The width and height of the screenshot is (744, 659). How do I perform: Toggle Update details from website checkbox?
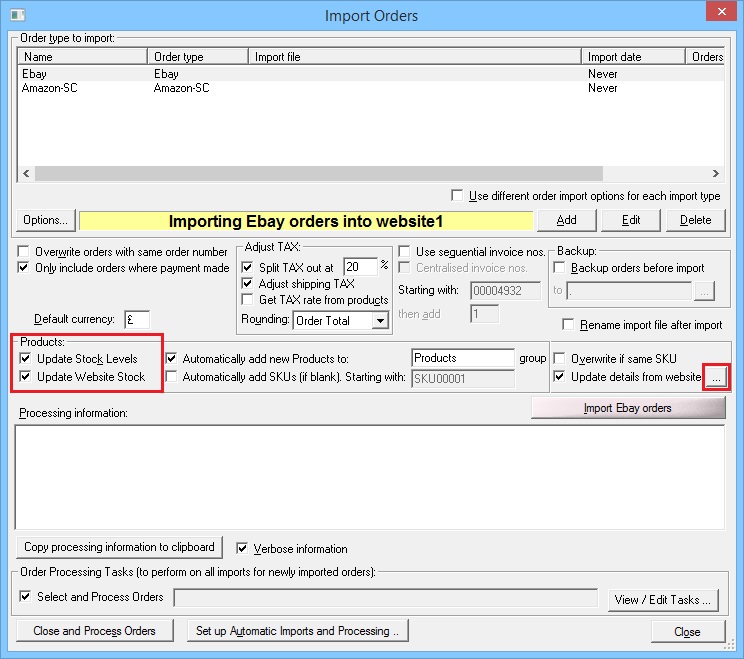click(x=559, y=376)
